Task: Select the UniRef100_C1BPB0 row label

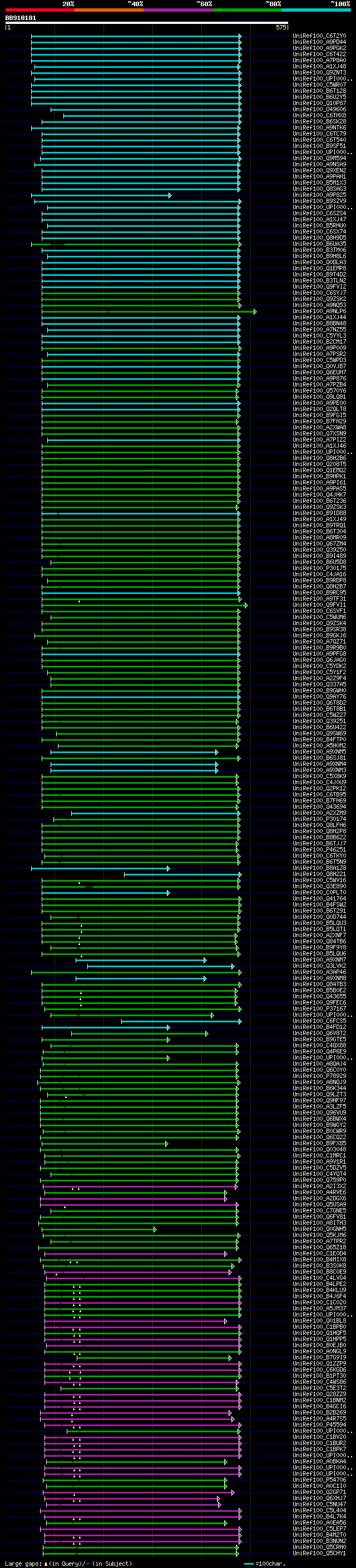Action: click(x=319, y=1327)
